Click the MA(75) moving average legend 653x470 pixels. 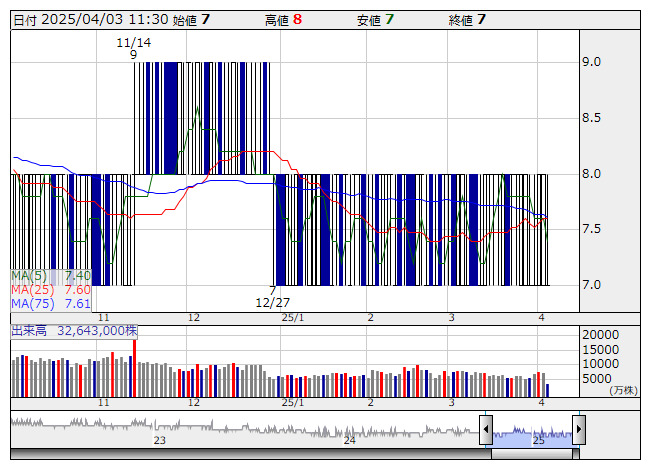coord(51,304)
